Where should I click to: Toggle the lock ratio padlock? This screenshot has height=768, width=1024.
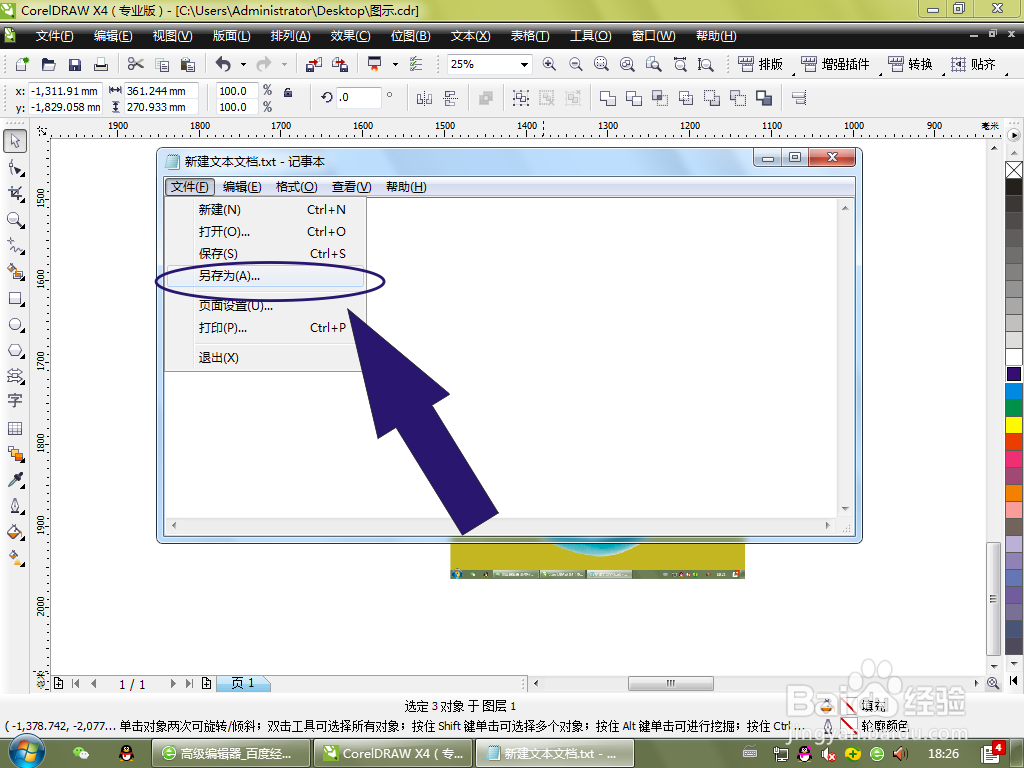(287, 92)
